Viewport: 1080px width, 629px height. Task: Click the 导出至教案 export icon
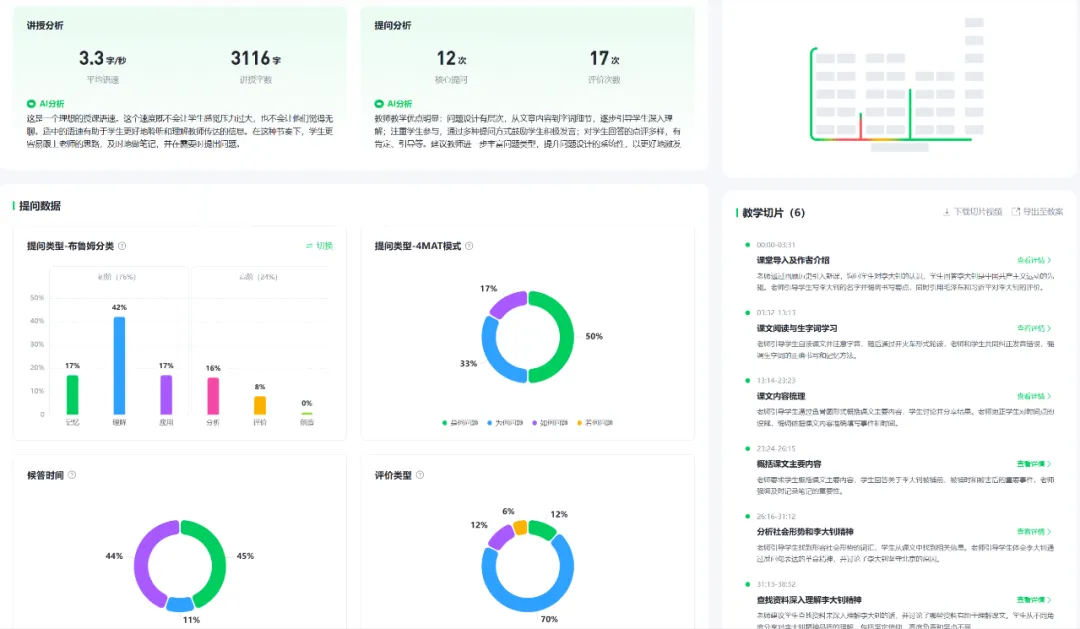click(x=1016, y=212)
